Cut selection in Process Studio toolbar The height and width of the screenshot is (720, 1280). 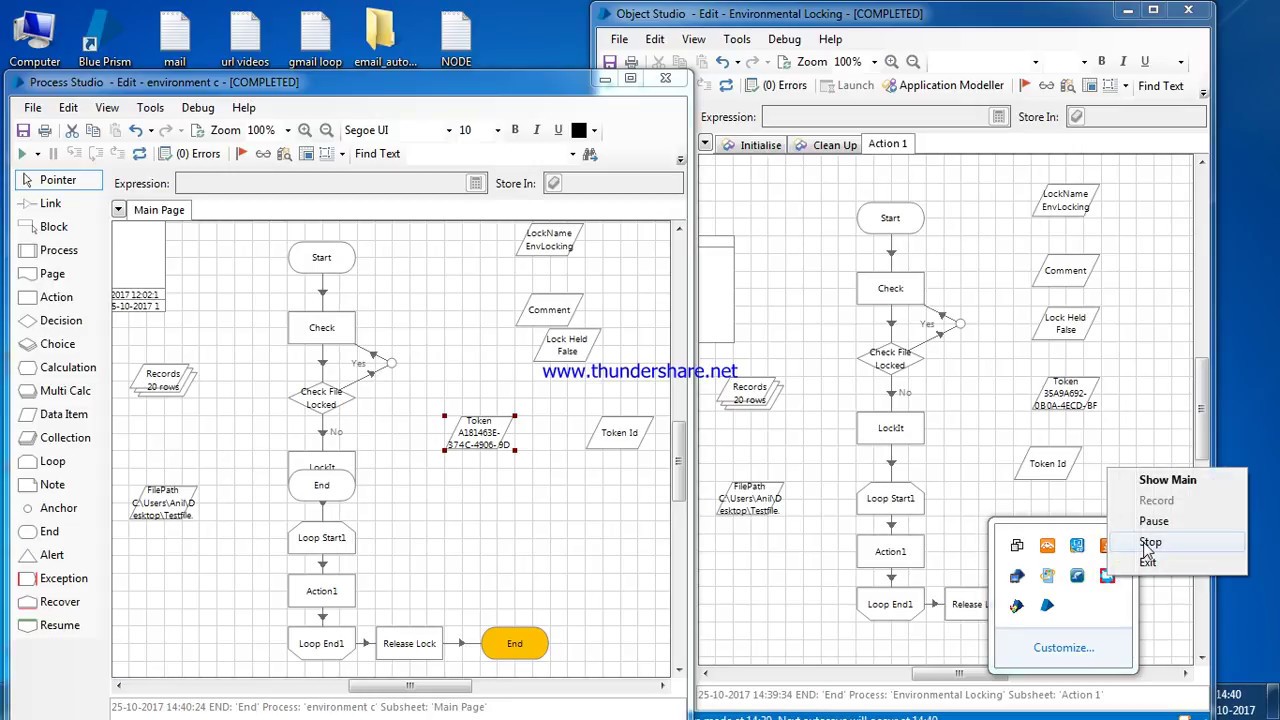(x=72, y=130)
